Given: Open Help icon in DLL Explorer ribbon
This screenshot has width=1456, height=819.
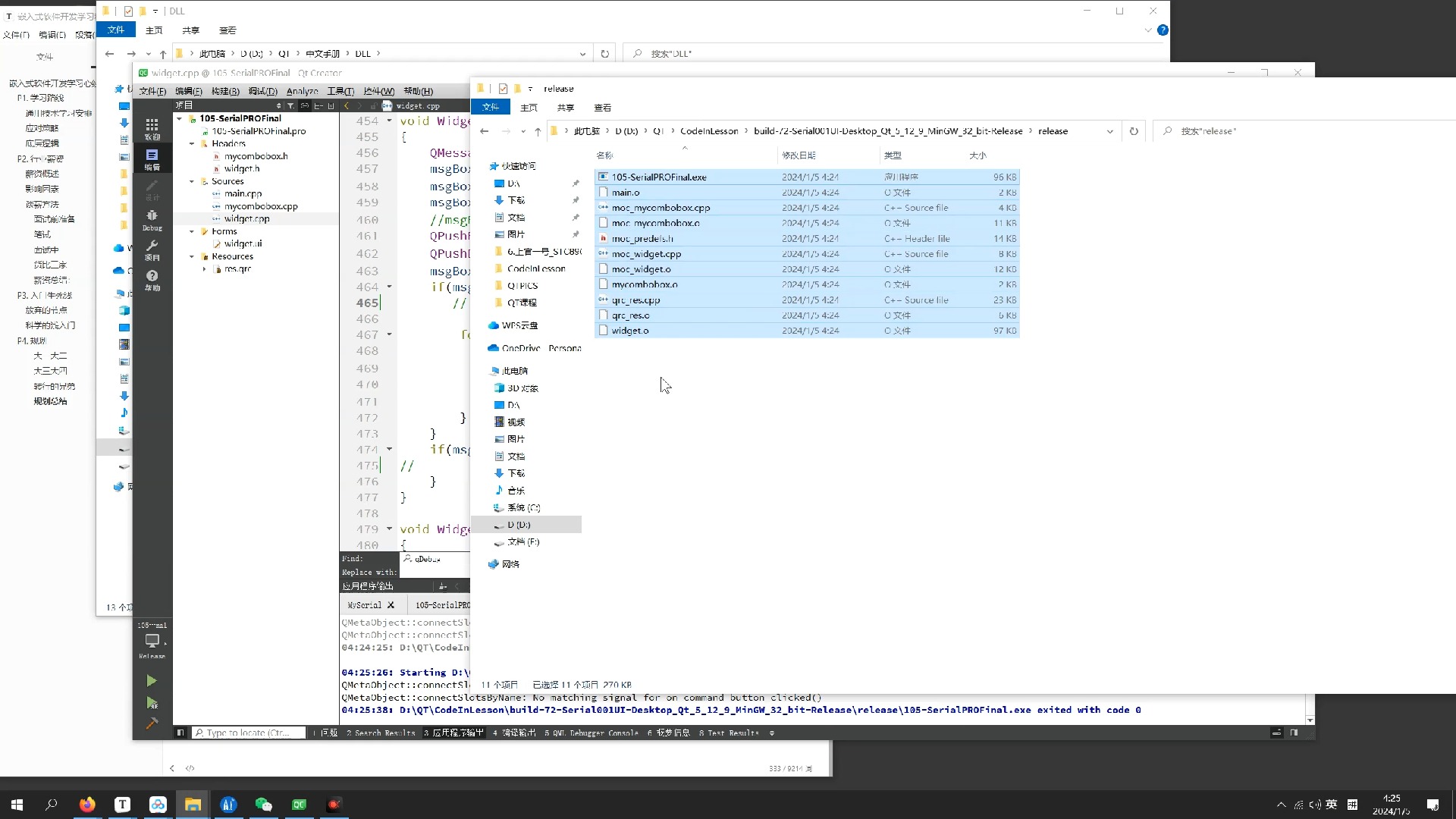Looking at the screenshot, I should pos(1163,30).
